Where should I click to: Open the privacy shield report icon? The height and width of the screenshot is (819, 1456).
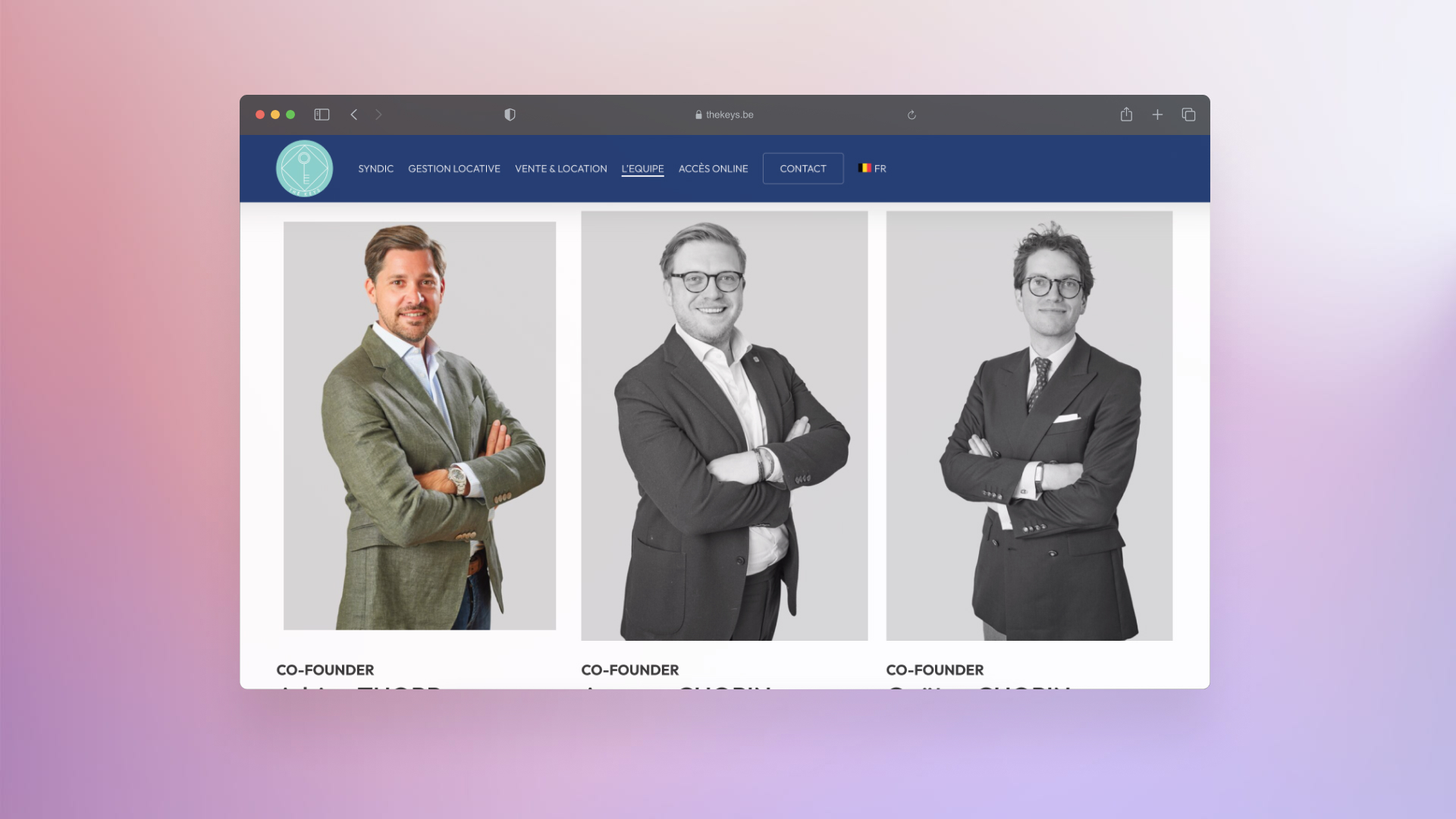tap(510, 115)
